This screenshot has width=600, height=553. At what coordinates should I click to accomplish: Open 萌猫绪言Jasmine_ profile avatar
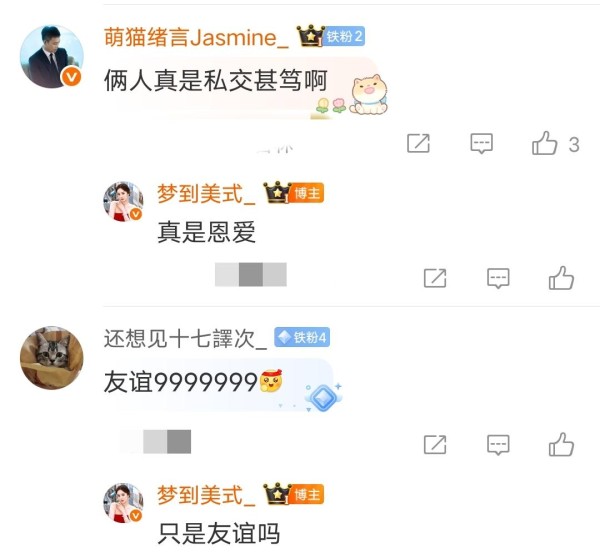pyautogui.click(x=52, y=57)
